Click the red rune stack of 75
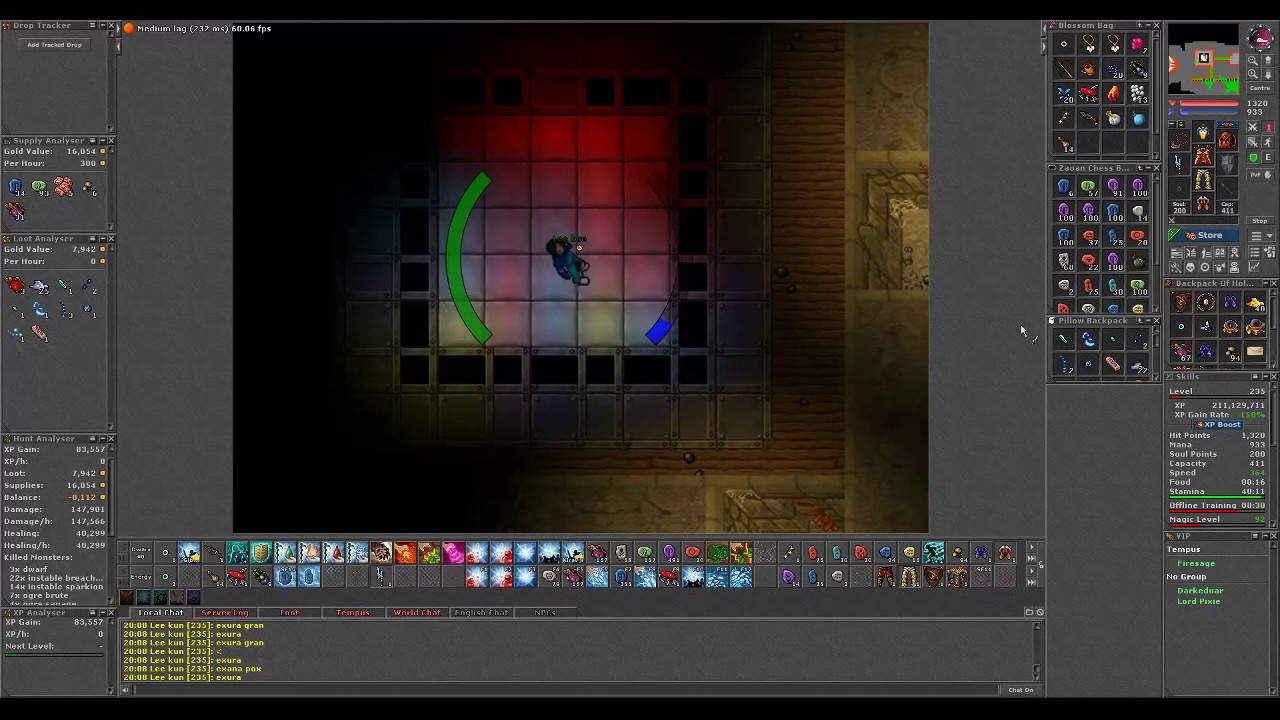 click(1089, 286)
